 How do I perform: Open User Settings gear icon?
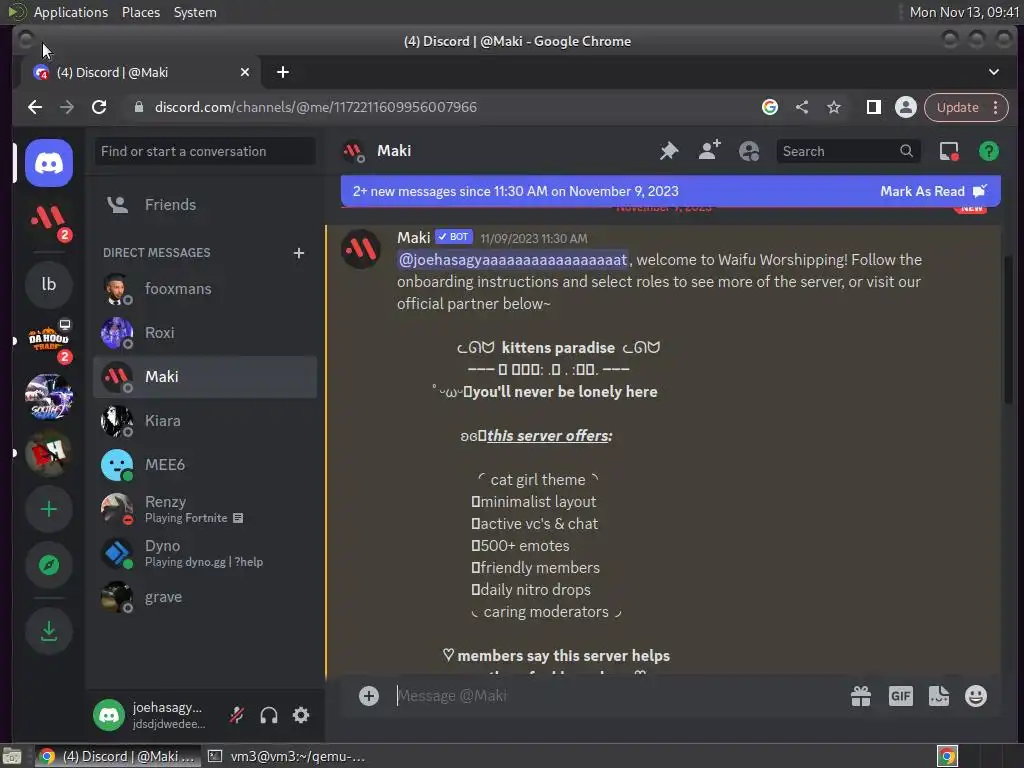pos(301,715)
